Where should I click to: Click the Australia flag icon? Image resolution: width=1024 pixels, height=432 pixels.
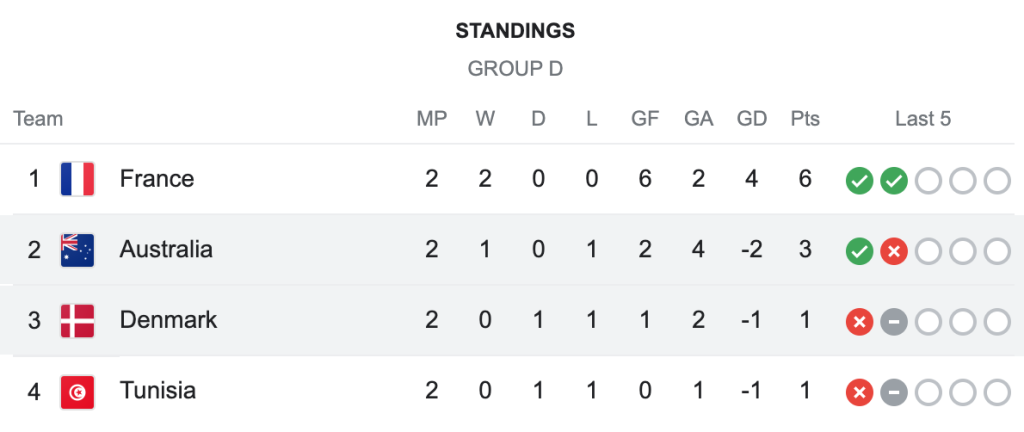(x=77, y=249)
